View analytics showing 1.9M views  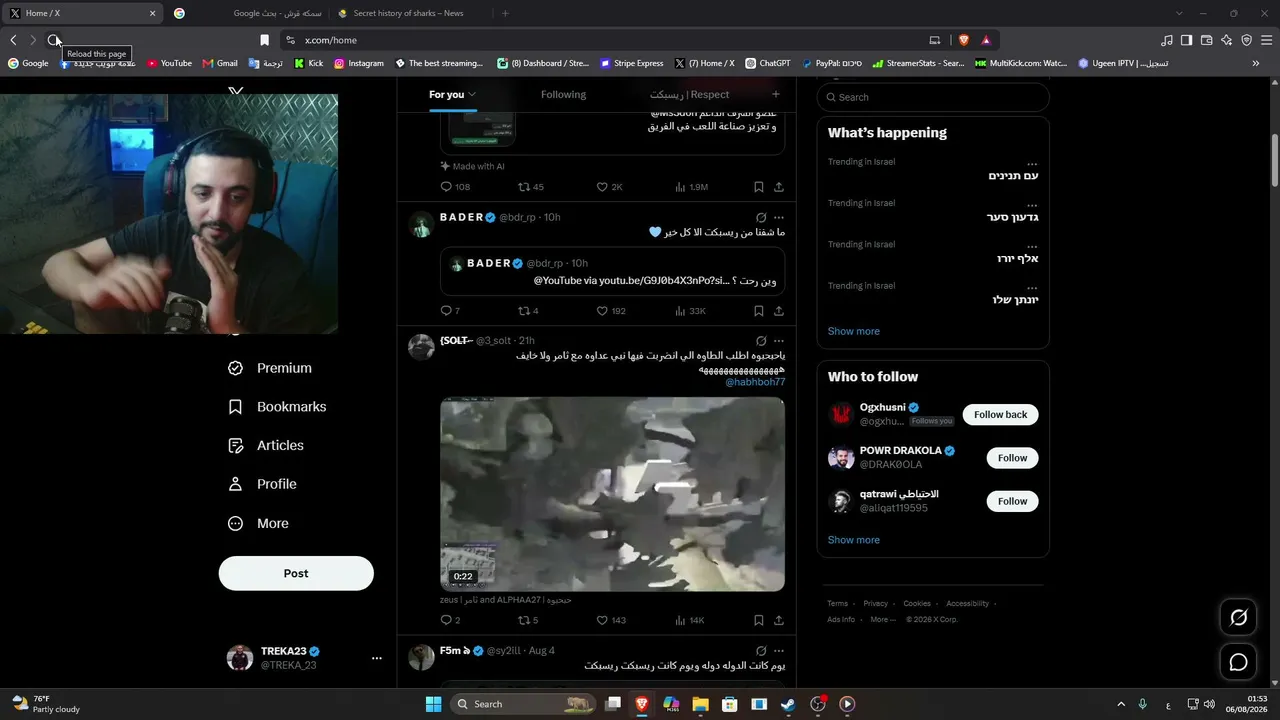coord(692,187)
